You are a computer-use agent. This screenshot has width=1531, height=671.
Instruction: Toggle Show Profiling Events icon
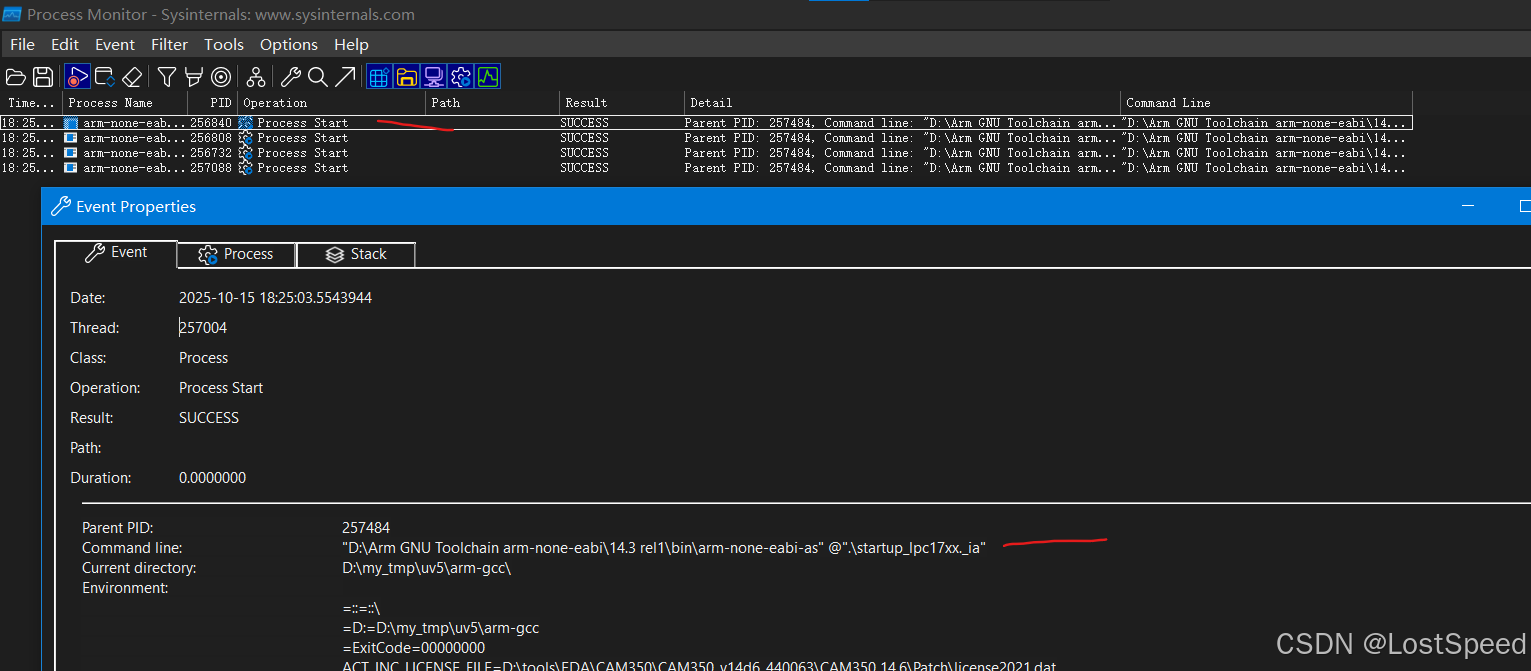pos(488,77)
